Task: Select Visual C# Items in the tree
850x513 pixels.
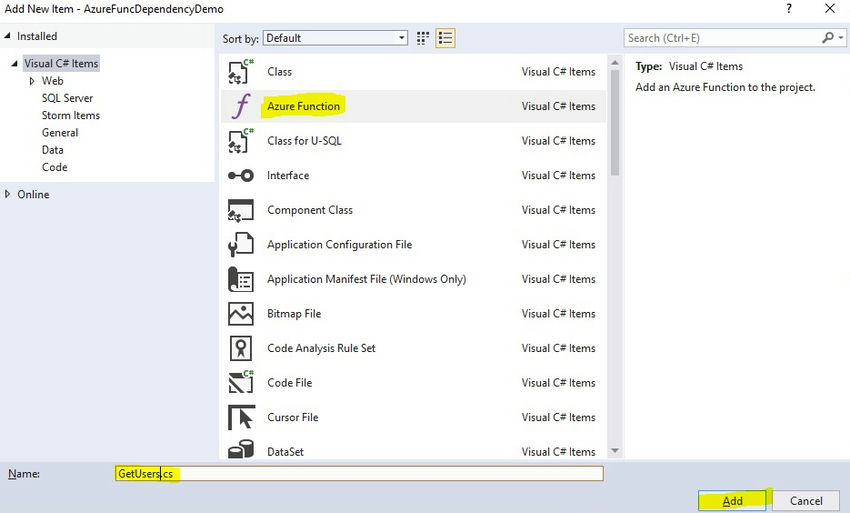Action: tap(61, 63)
